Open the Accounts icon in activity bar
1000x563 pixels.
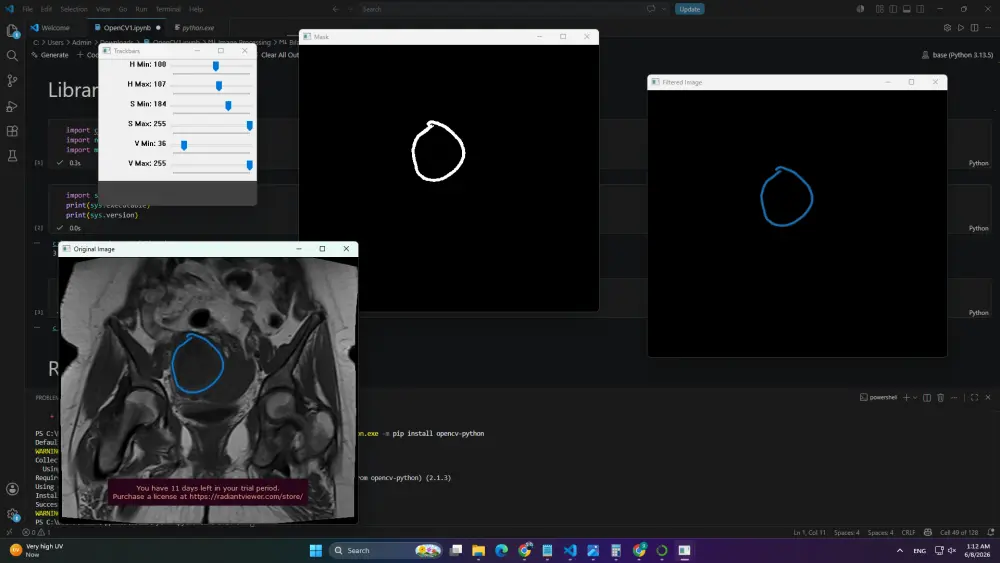[12, 489]
